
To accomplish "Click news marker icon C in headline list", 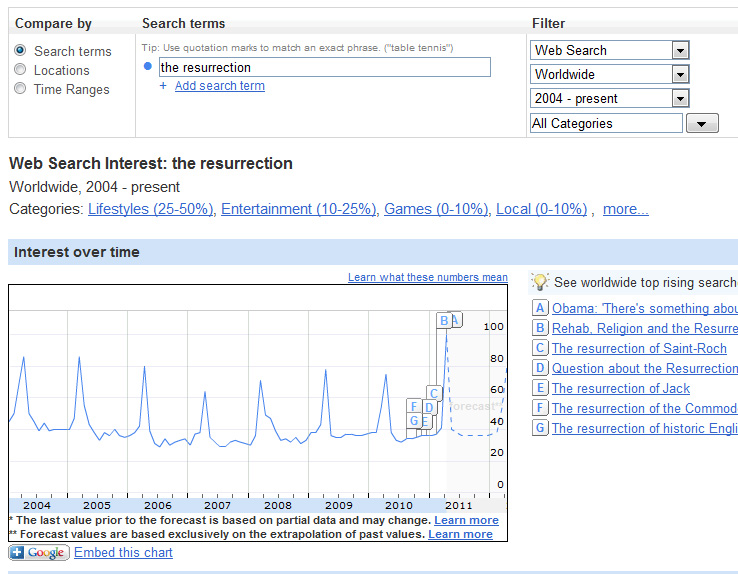I will (x=540, y=348).
